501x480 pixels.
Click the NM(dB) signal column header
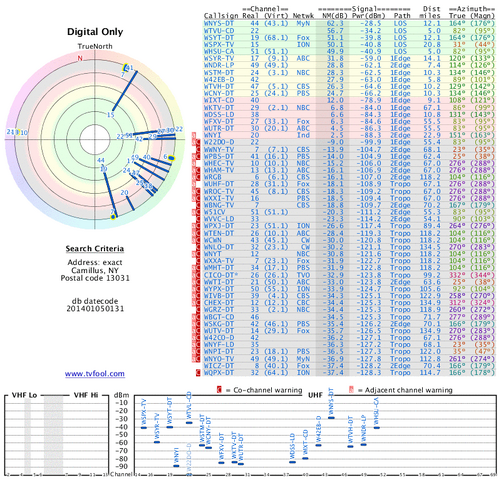(333, 16)
